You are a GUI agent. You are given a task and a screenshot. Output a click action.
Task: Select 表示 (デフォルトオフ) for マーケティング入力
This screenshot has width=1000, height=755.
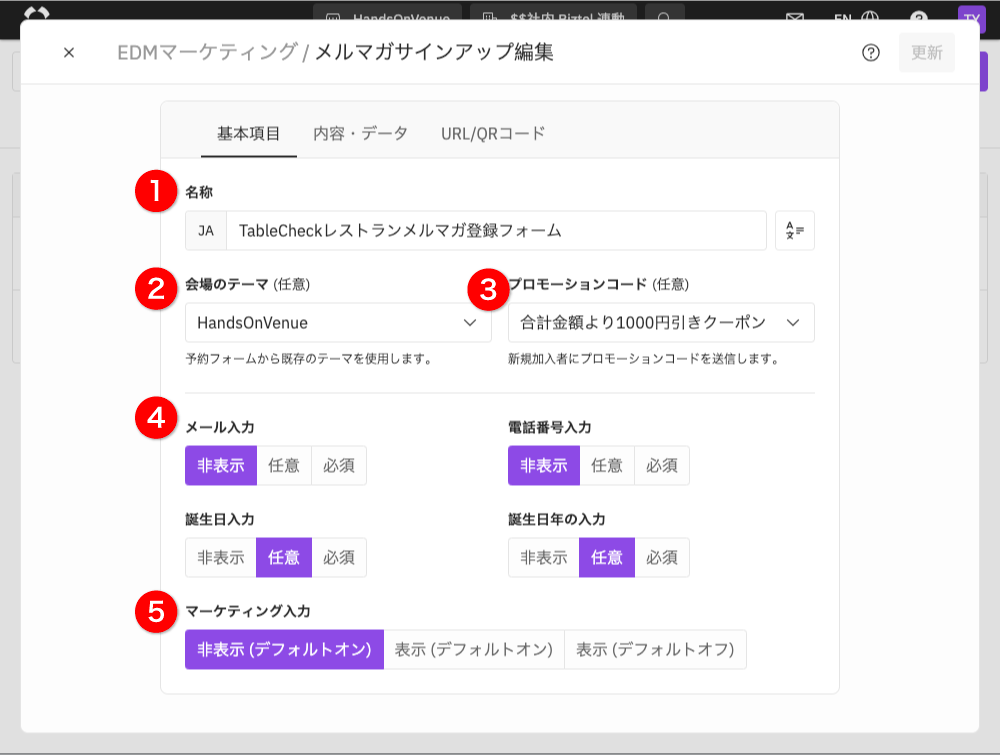click(x=655, y=649)
